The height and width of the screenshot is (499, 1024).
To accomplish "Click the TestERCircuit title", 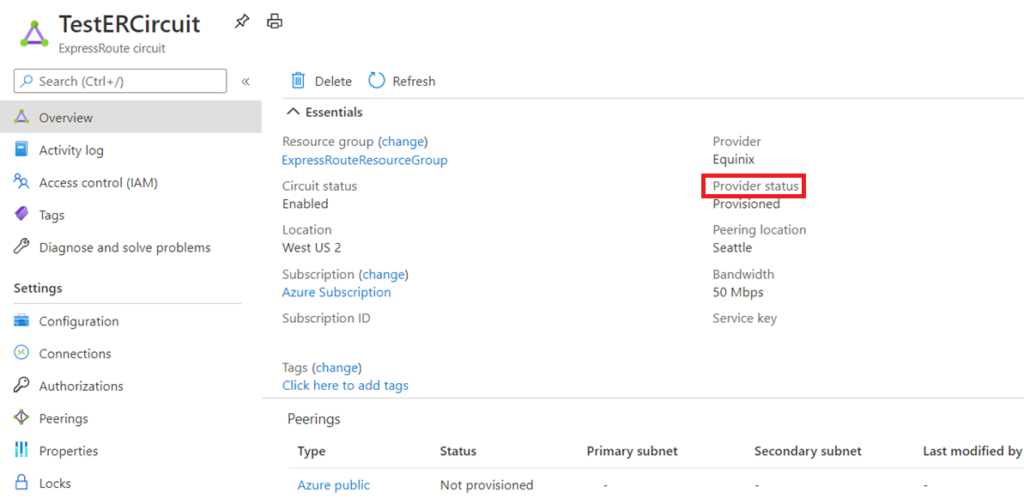I will pos(129,24).
